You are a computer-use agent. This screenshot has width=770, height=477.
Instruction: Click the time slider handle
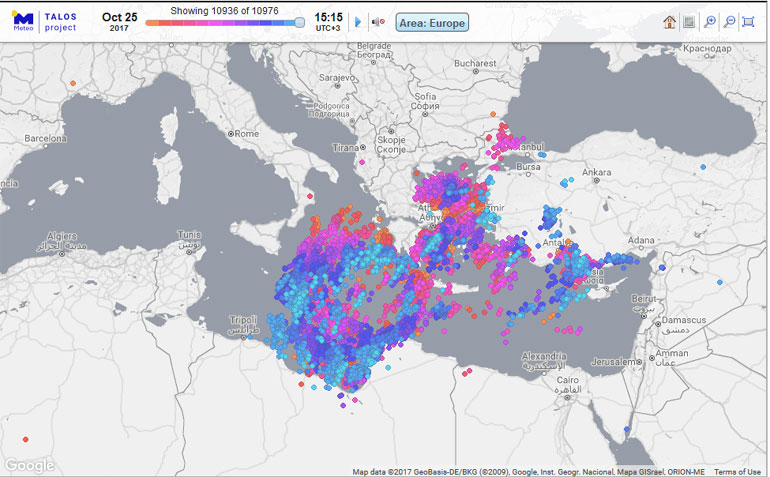299,22
